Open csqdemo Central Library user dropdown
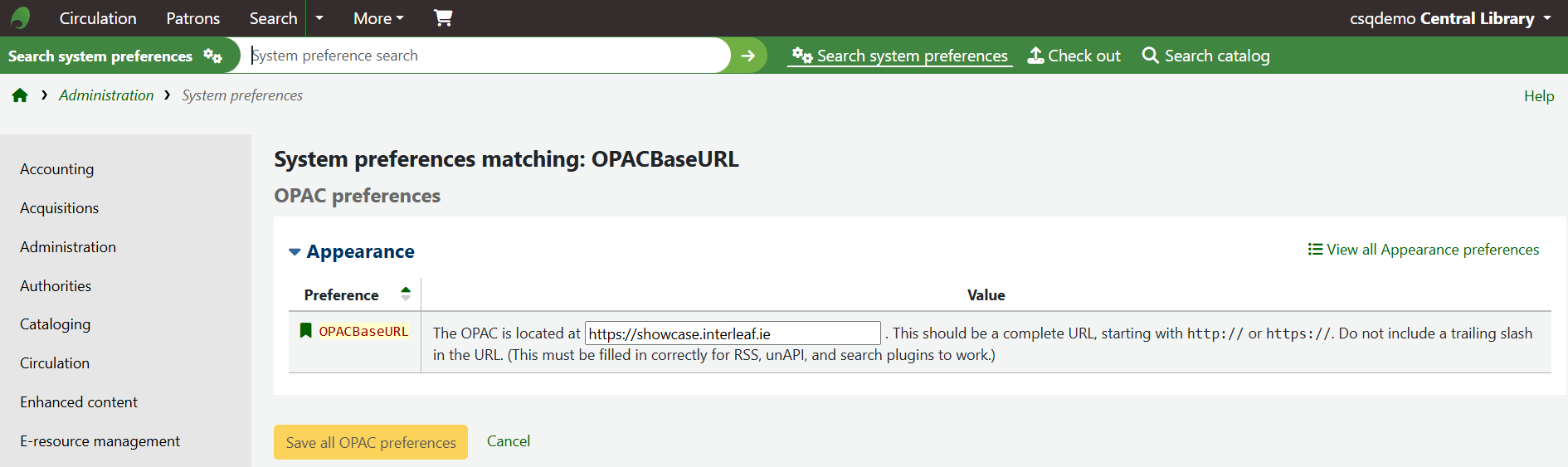 coord(1449,17)
